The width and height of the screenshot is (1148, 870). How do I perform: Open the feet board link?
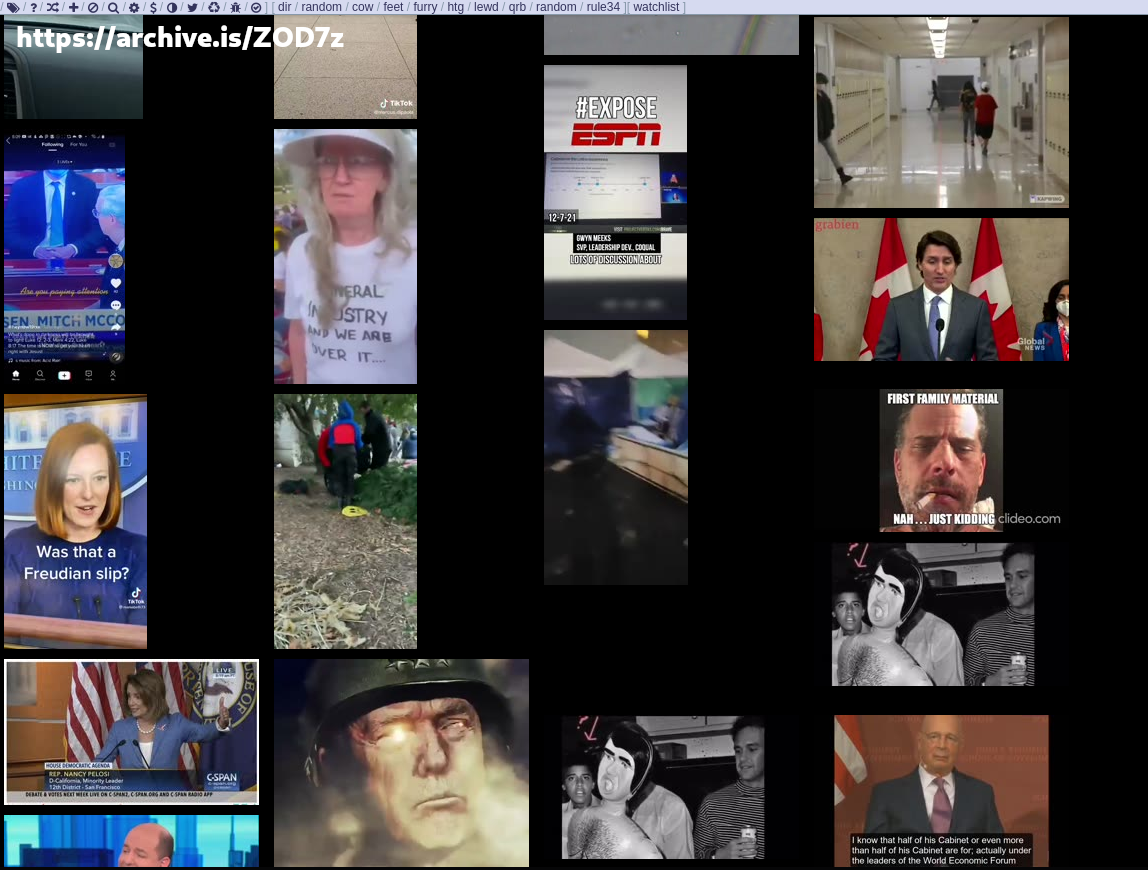point(393,7)
